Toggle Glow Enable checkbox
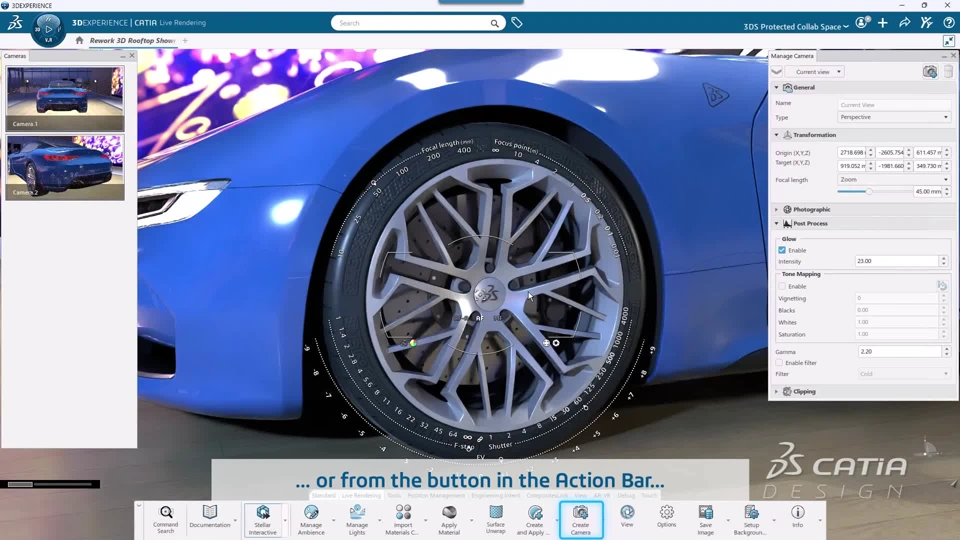Viewport: 960px width, 540px height. (782, 250)
